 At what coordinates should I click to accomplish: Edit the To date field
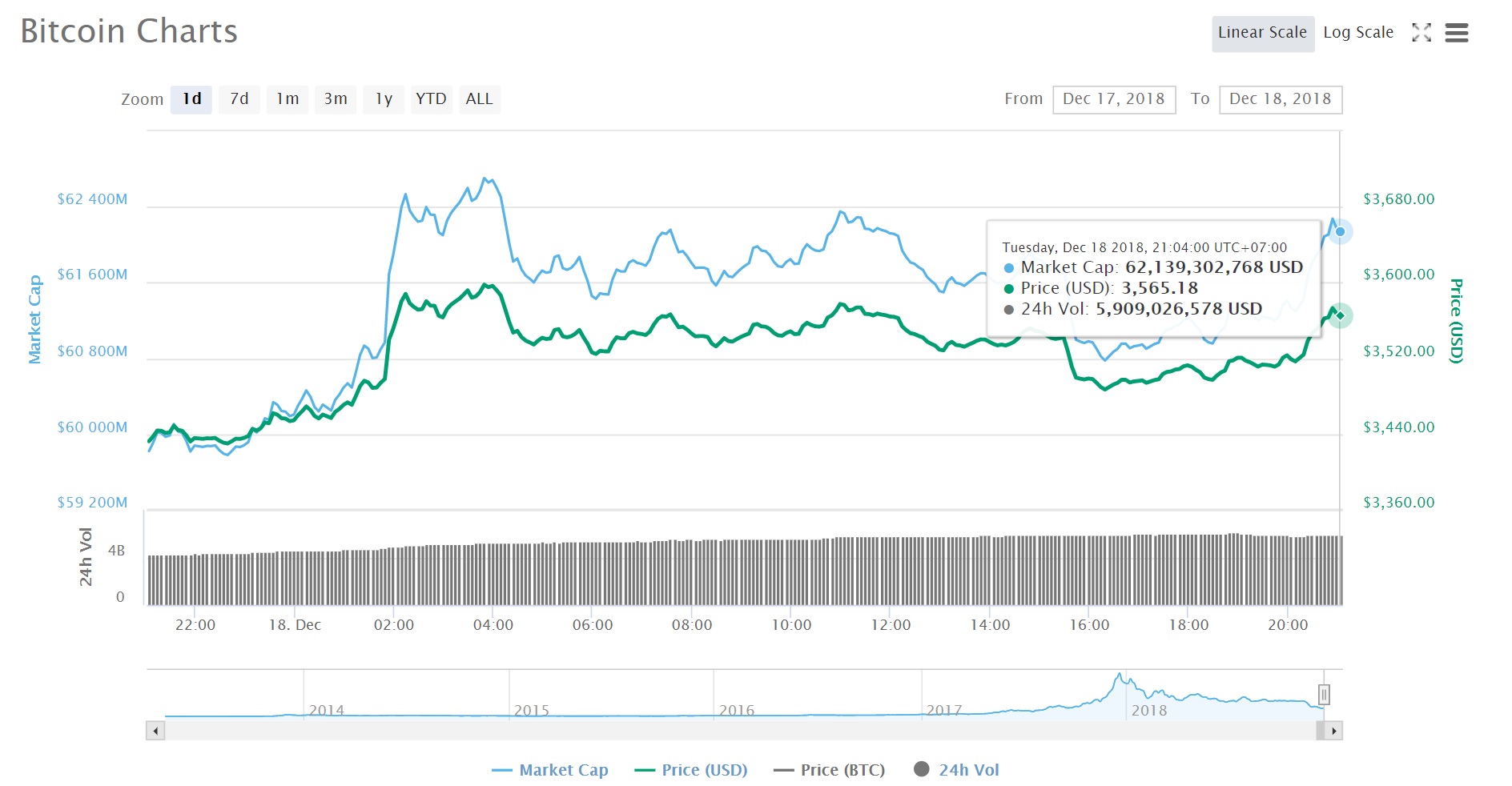(x=1281, y=99)
